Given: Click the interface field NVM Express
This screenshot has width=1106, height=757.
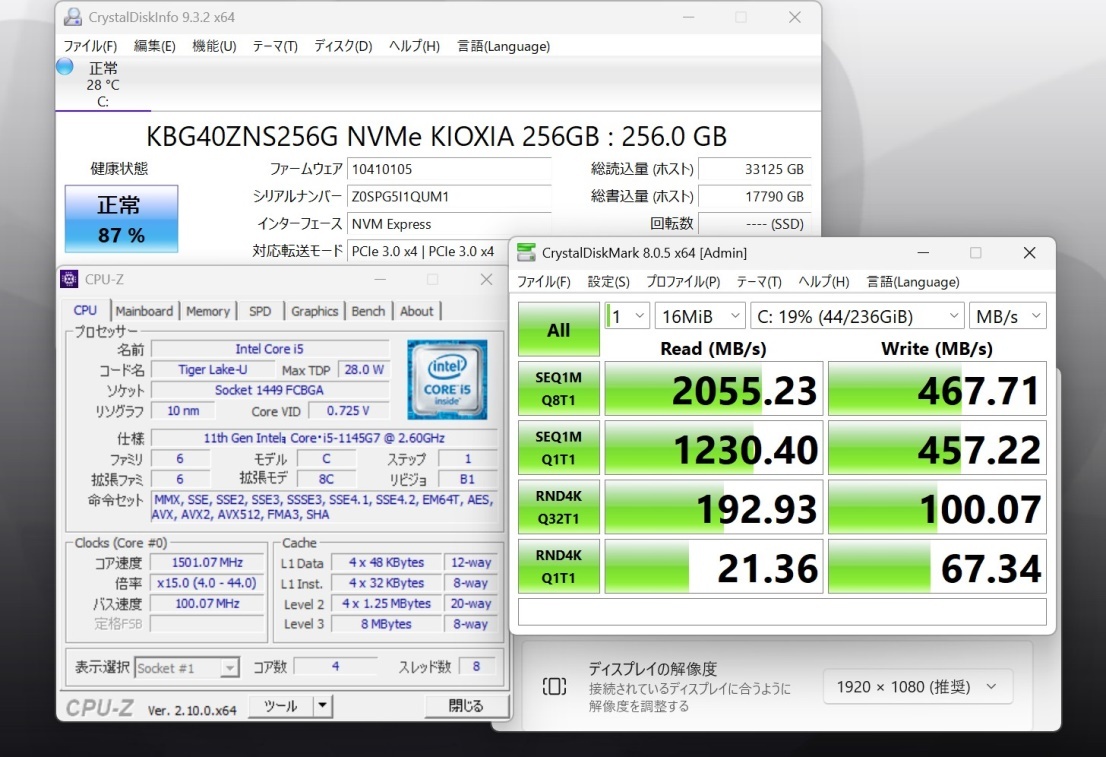Looking at the screenshot, I should point(449,224).
